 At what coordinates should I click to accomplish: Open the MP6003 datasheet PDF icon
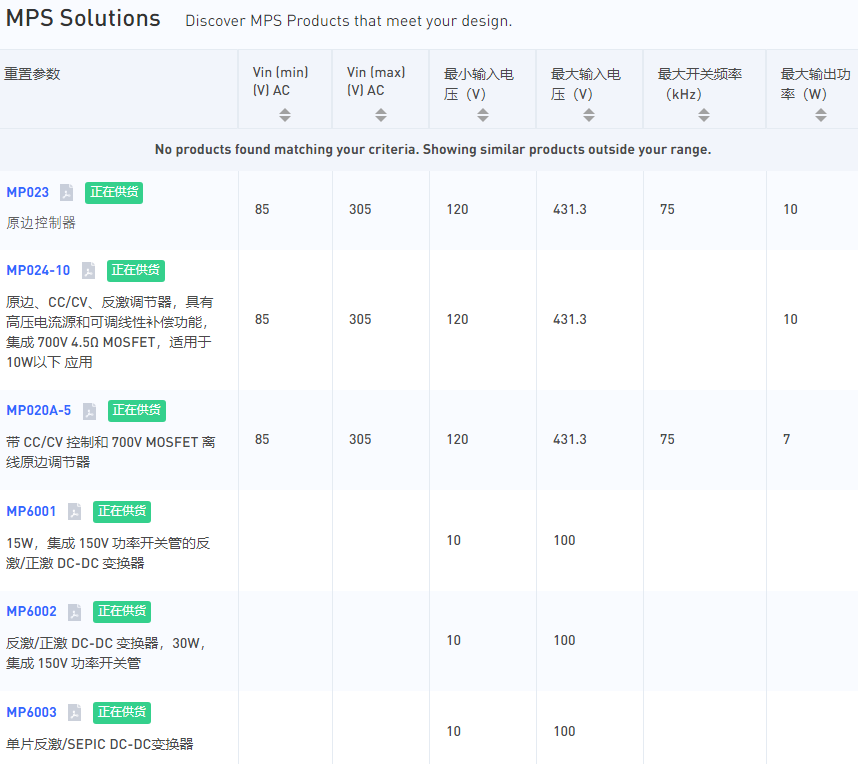[x=74, y=713]
